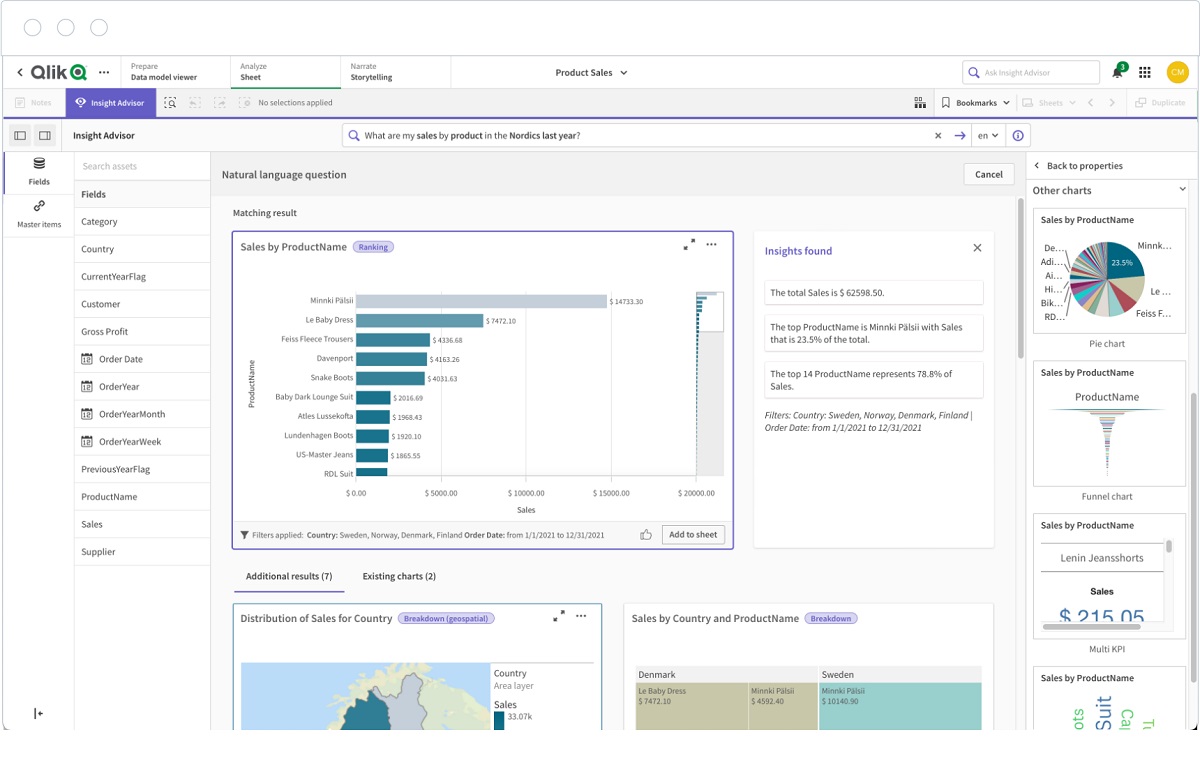Viewport: 1200px width, 767px height.
Task: Open the chart options ellipsis menu
Action: 712,245
